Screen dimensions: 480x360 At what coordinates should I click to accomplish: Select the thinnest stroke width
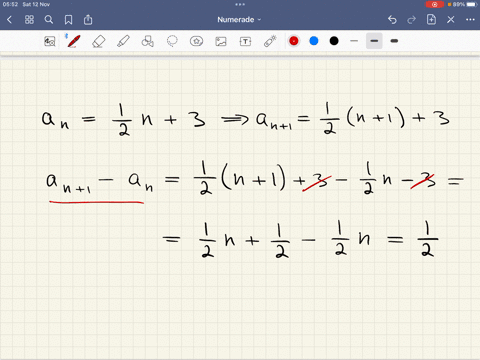354,41
